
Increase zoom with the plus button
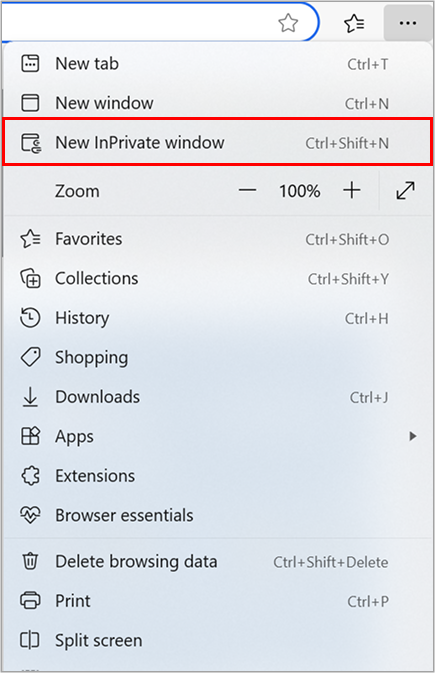[x=352, y=190]
